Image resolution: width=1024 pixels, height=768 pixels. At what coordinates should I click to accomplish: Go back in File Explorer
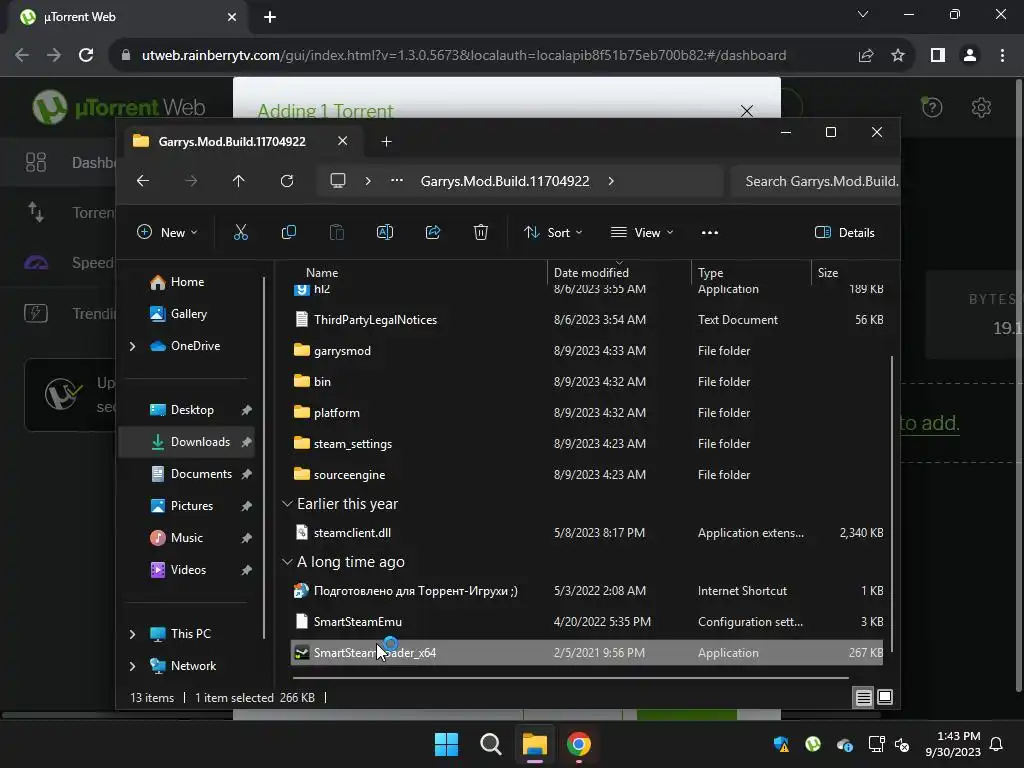pyautogui.click(x=143, y=181)
